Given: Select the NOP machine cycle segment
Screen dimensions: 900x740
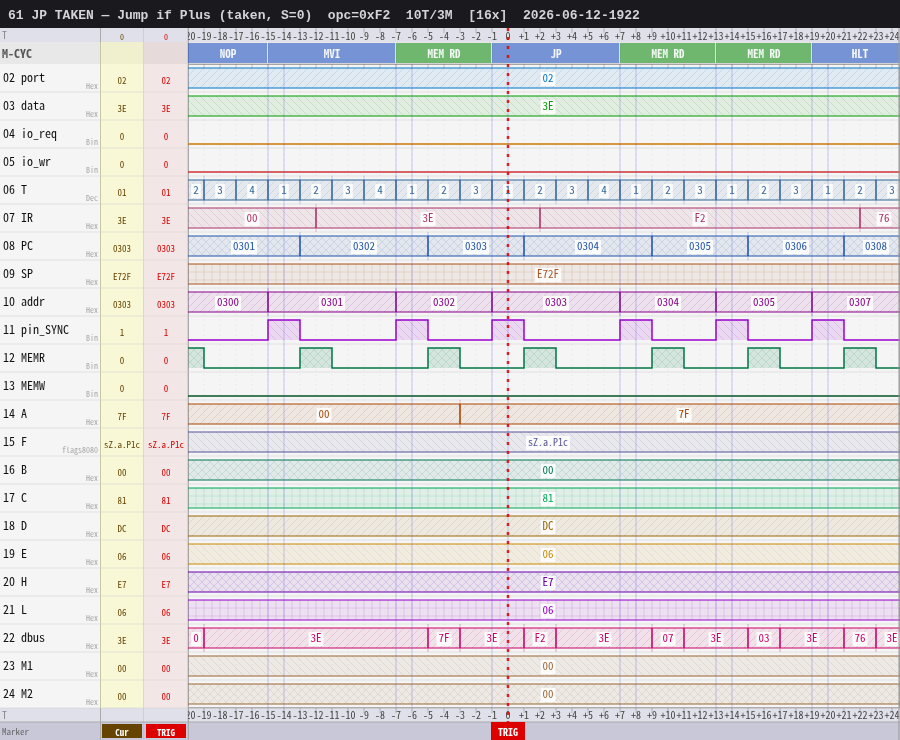Looking at the screenshot, I should 228,53.
